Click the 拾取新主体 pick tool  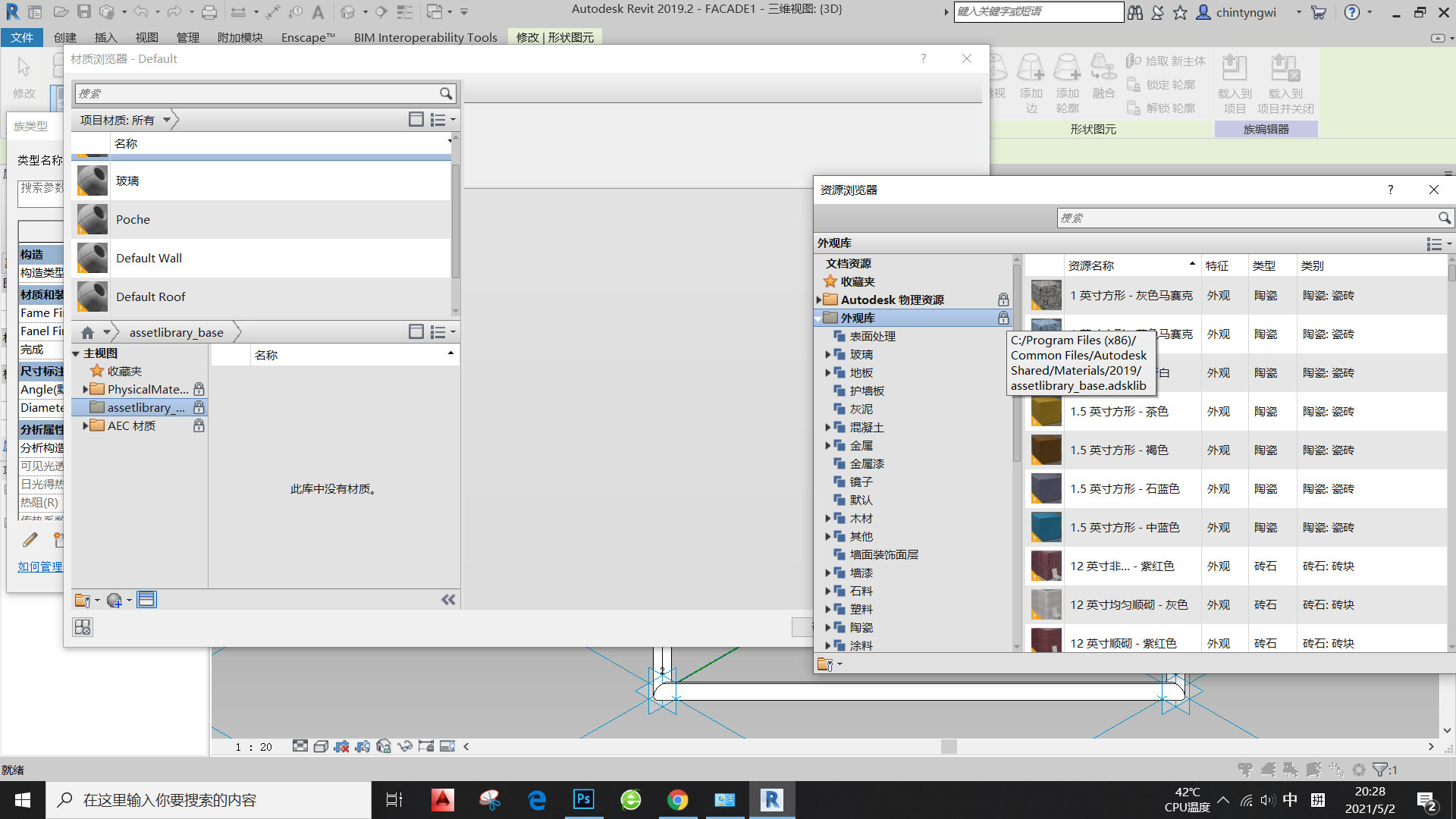pyautogui.click(x=1166, y=61)
